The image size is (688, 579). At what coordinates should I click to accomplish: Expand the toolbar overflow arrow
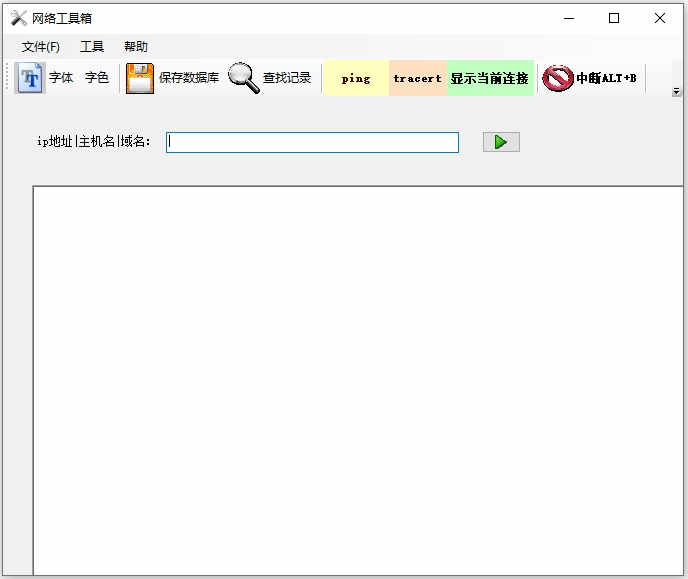click(676, 91)
